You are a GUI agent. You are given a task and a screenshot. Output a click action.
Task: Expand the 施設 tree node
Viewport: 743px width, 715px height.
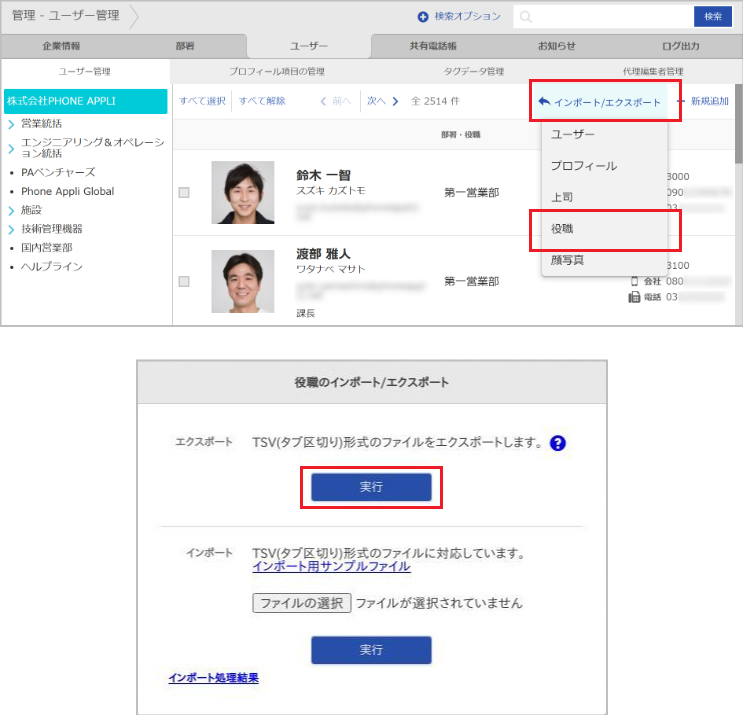[10, 210]
